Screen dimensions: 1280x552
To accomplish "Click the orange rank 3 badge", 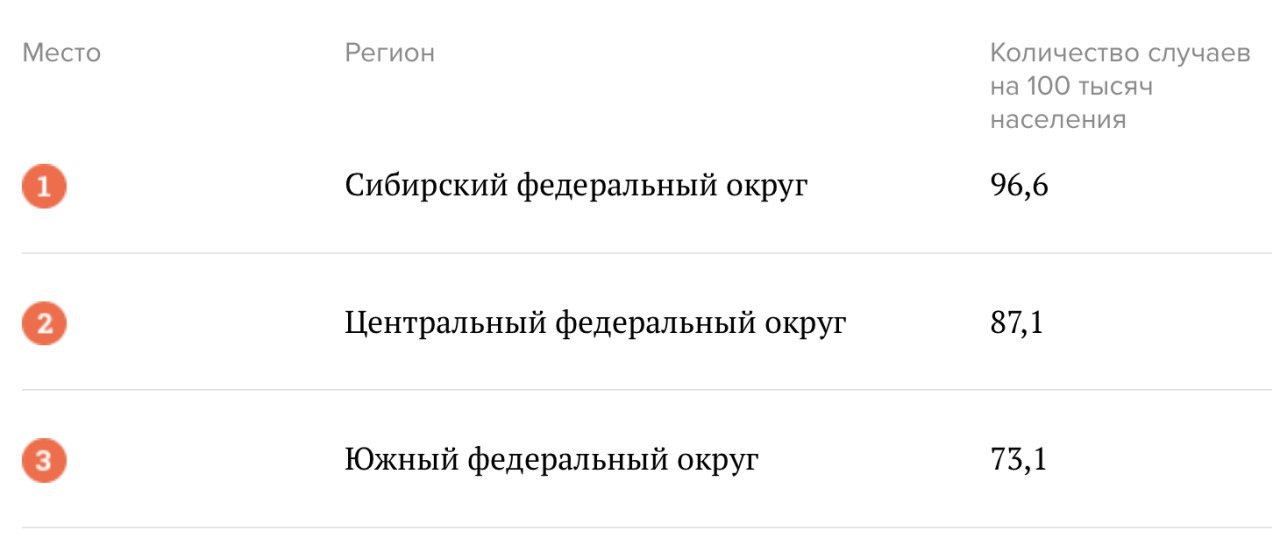I will point(44,461).
